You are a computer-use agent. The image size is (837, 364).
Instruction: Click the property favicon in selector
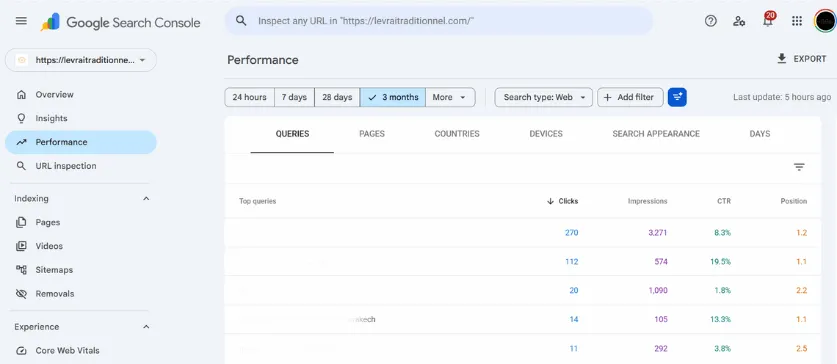(x=21, y=60)
